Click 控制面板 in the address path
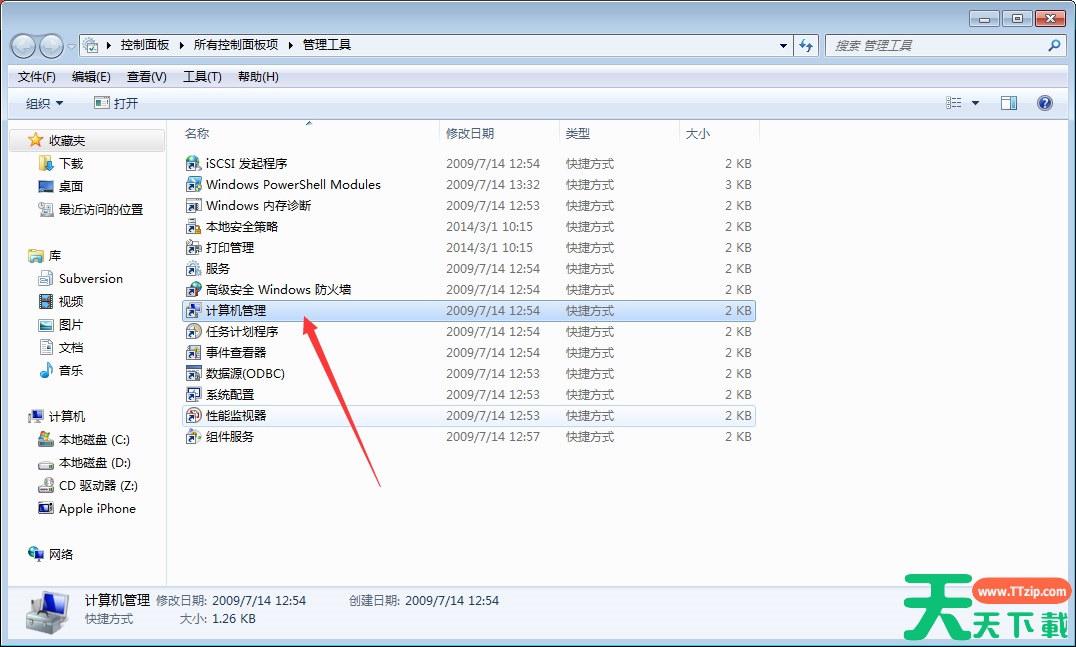Viewport: 1076px width, 647px height. pyautogui.click(x=145, y=45)
